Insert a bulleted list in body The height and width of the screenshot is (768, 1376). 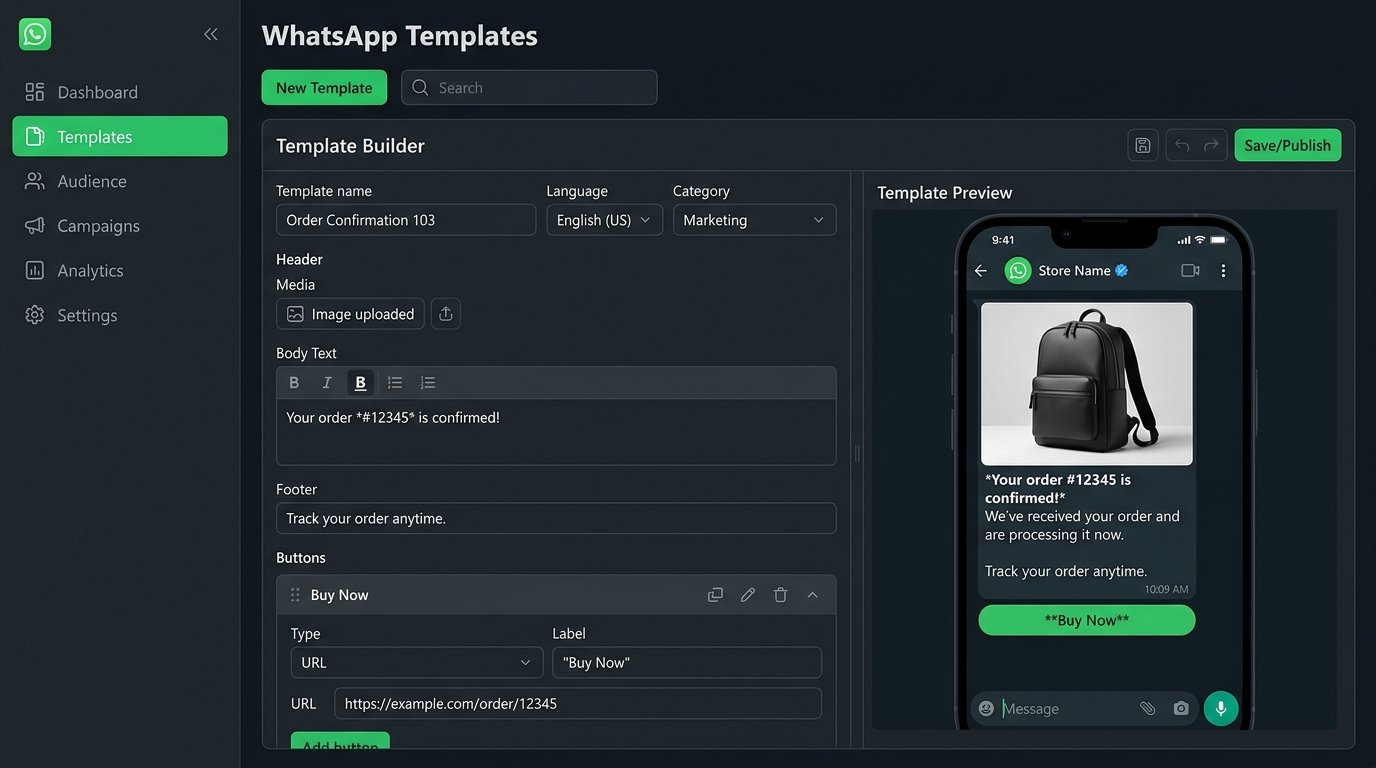click(x=395, y=382)
